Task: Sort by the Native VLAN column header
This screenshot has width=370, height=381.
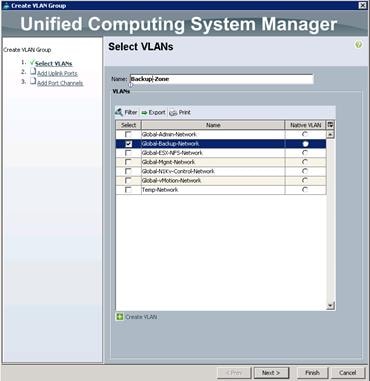Action: [305, 125]
